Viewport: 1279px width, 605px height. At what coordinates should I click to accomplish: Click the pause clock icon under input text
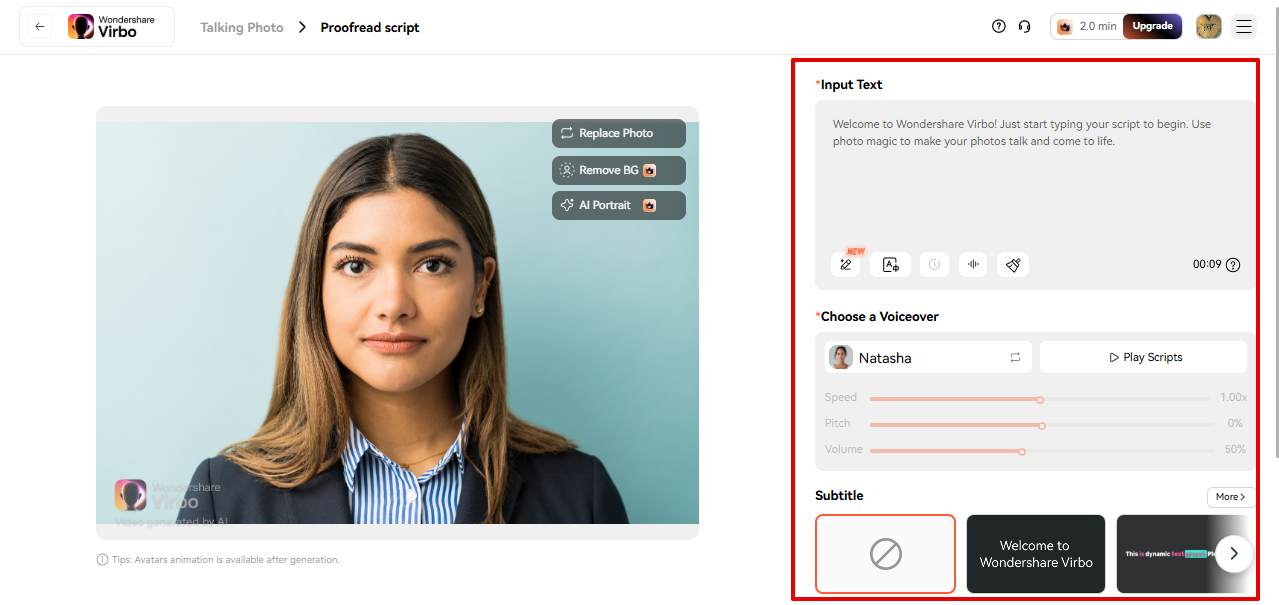pyautogui.click(x=934, y=264)
